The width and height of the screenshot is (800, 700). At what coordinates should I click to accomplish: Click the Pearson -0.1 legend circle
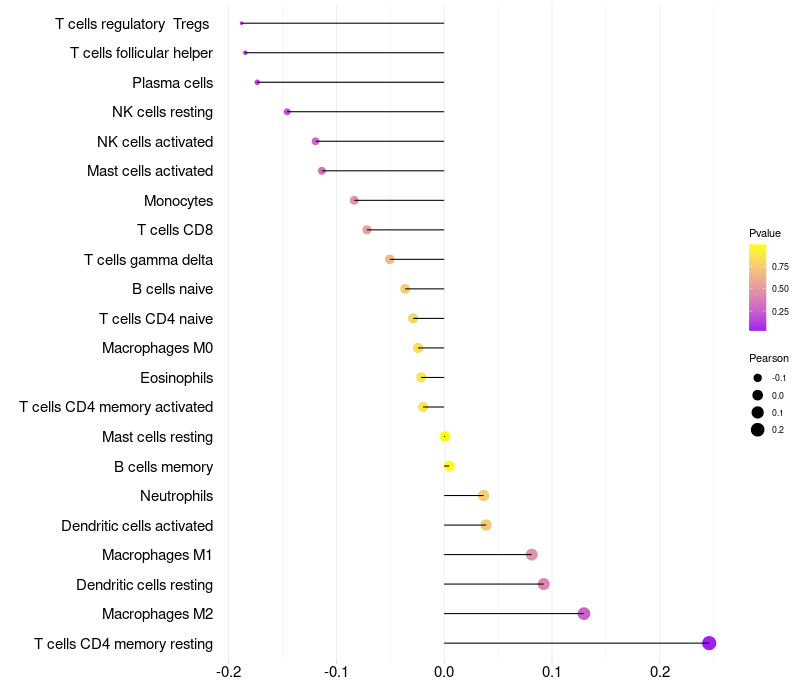758,378
